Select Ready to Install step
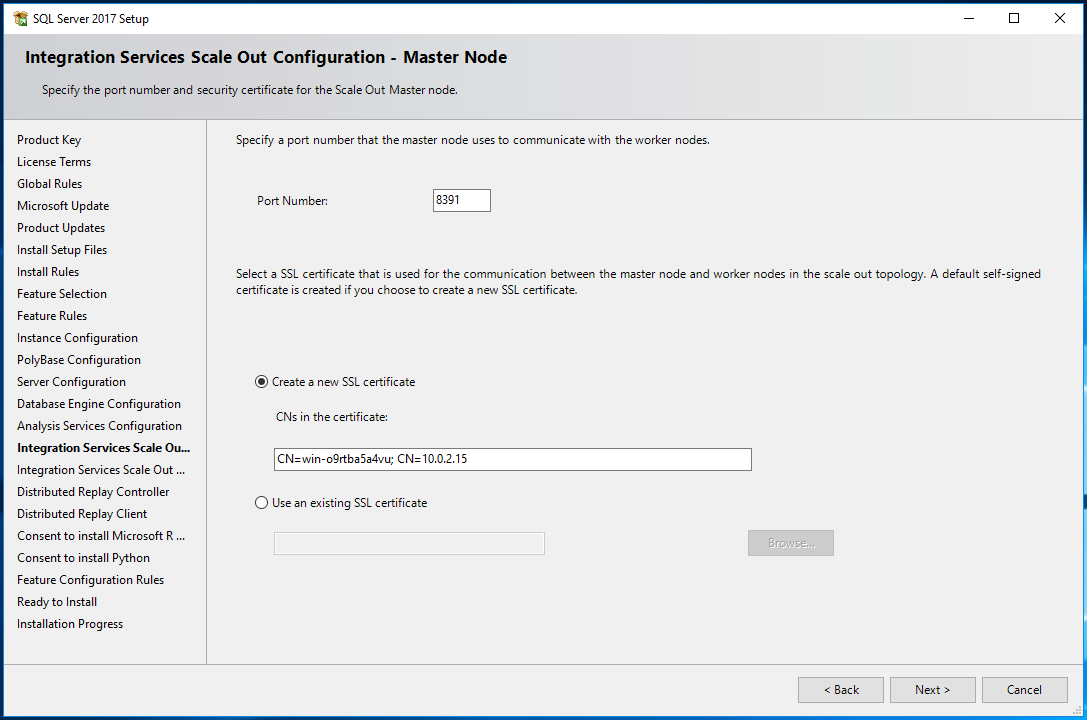Viewport: 1087px width, 720px height. click(57, 602)
